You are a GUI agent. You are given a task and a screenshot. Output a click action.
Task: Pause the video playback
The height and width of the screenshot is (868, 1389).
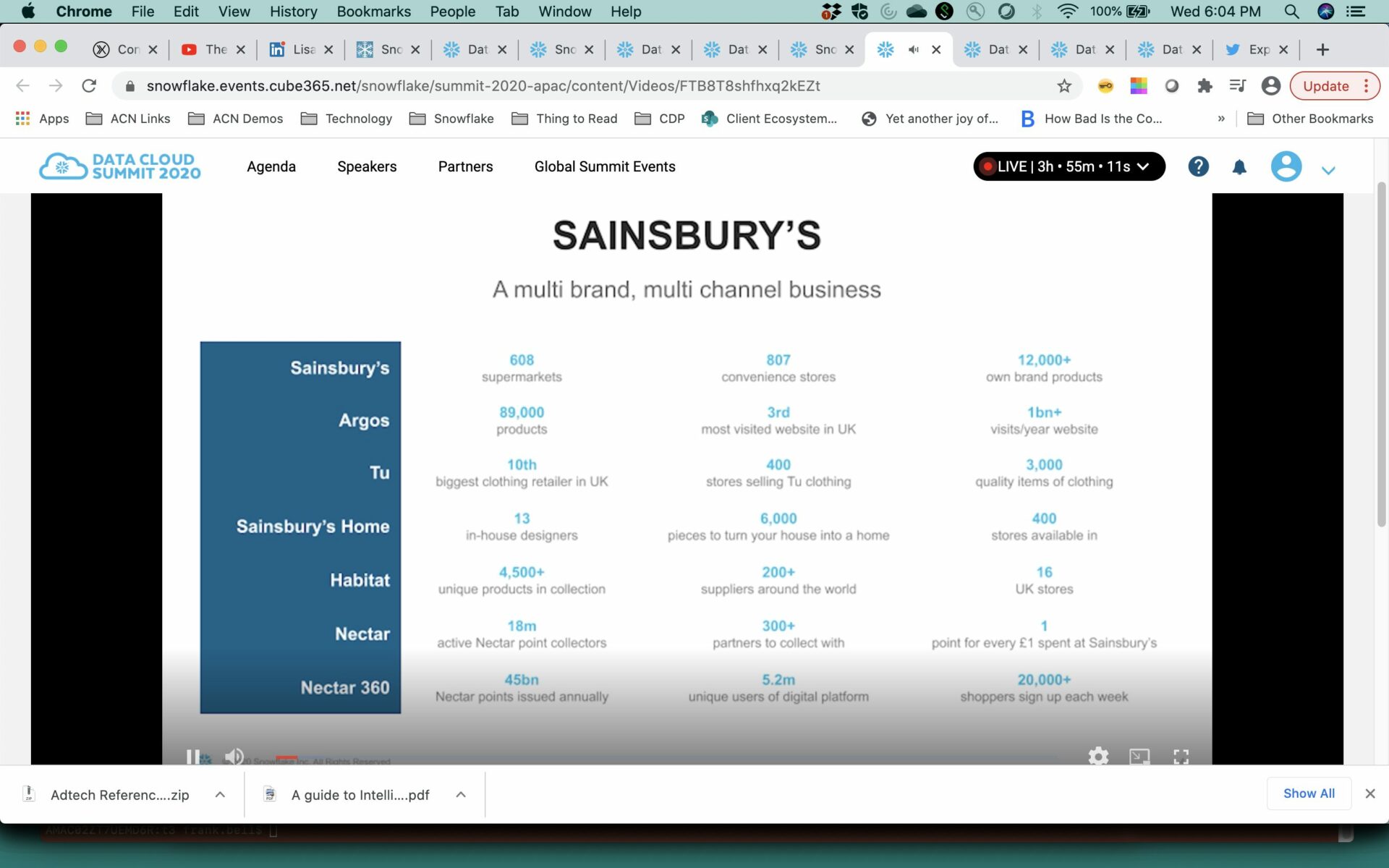(x=192, y=757)
